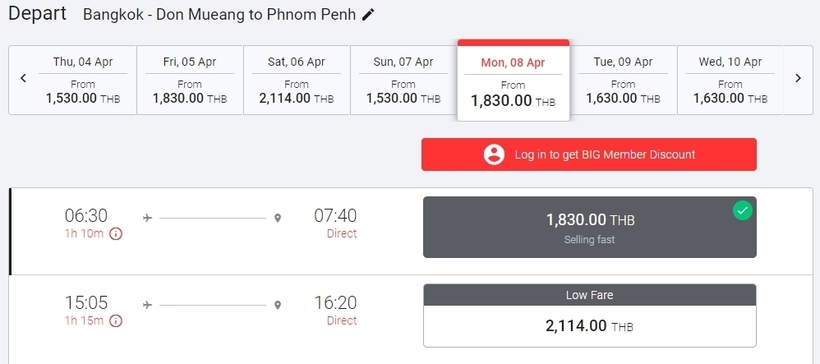Edit route with the pencil icon
Viewport: 820px width, 364px height.
click(368, 15)
